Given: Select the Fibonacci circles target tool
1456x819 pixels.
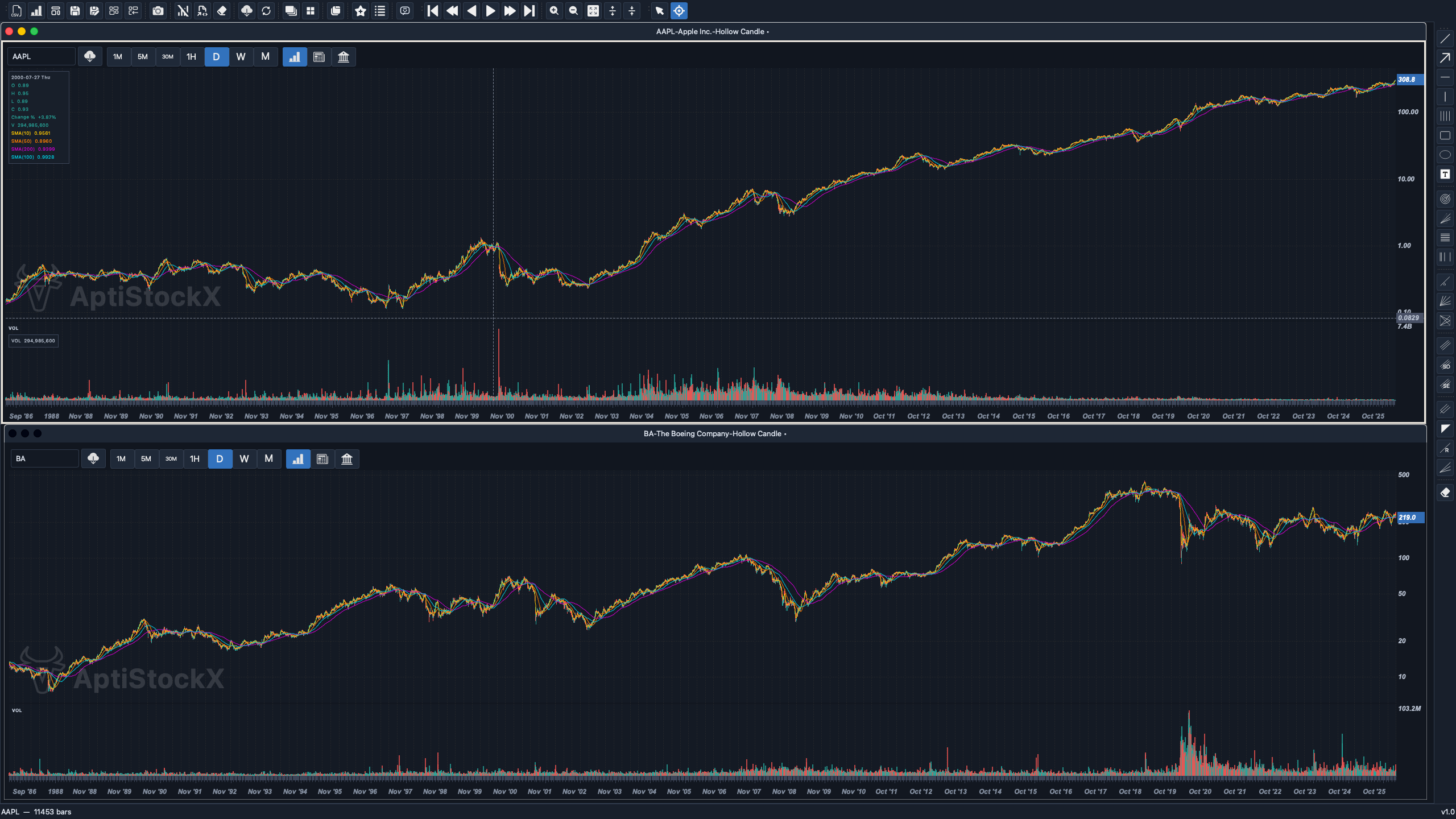Looking at the screenshot, I should click(x=1445, y=199).
